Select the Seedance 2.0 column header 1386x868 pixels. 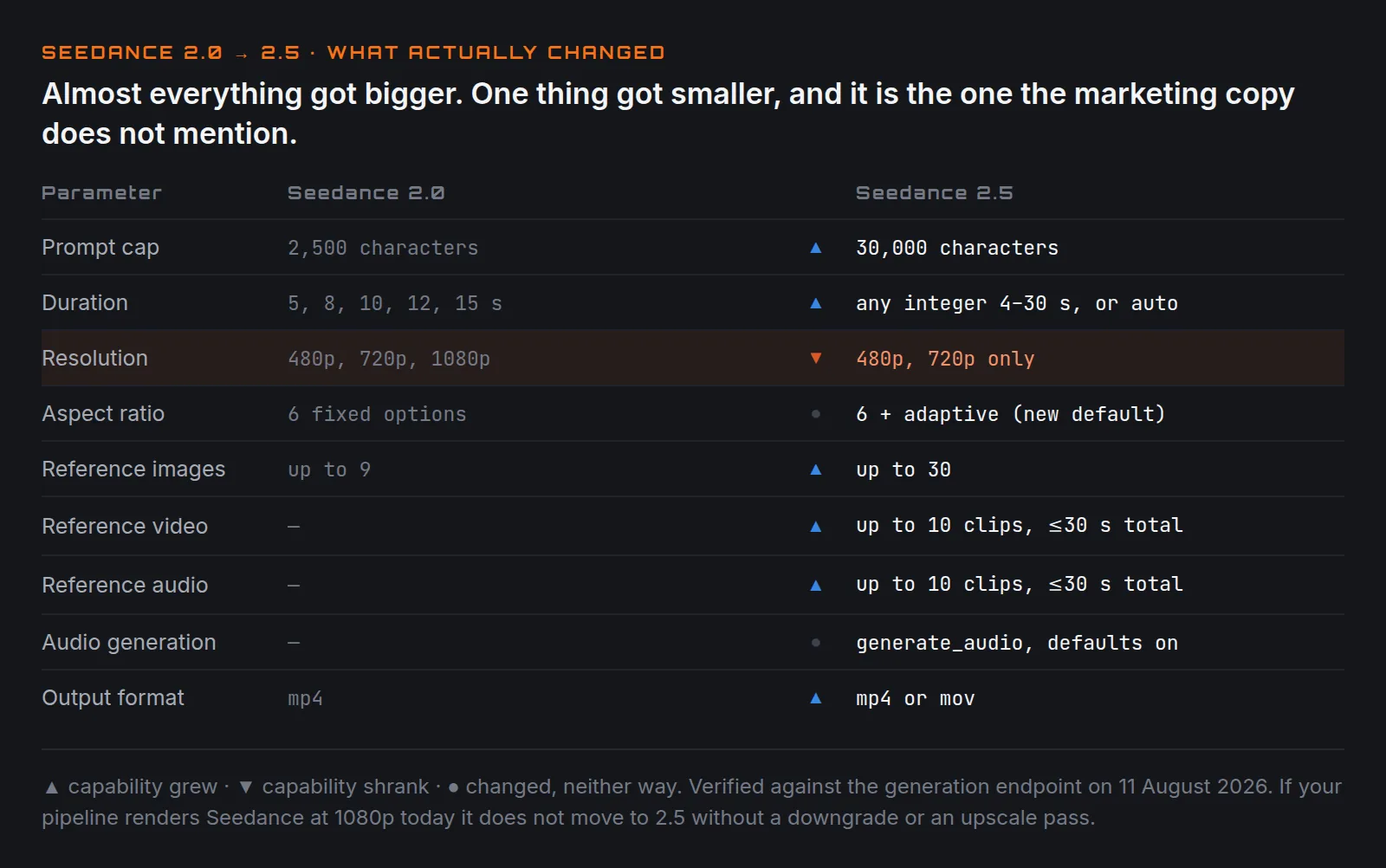pos(366,193)
